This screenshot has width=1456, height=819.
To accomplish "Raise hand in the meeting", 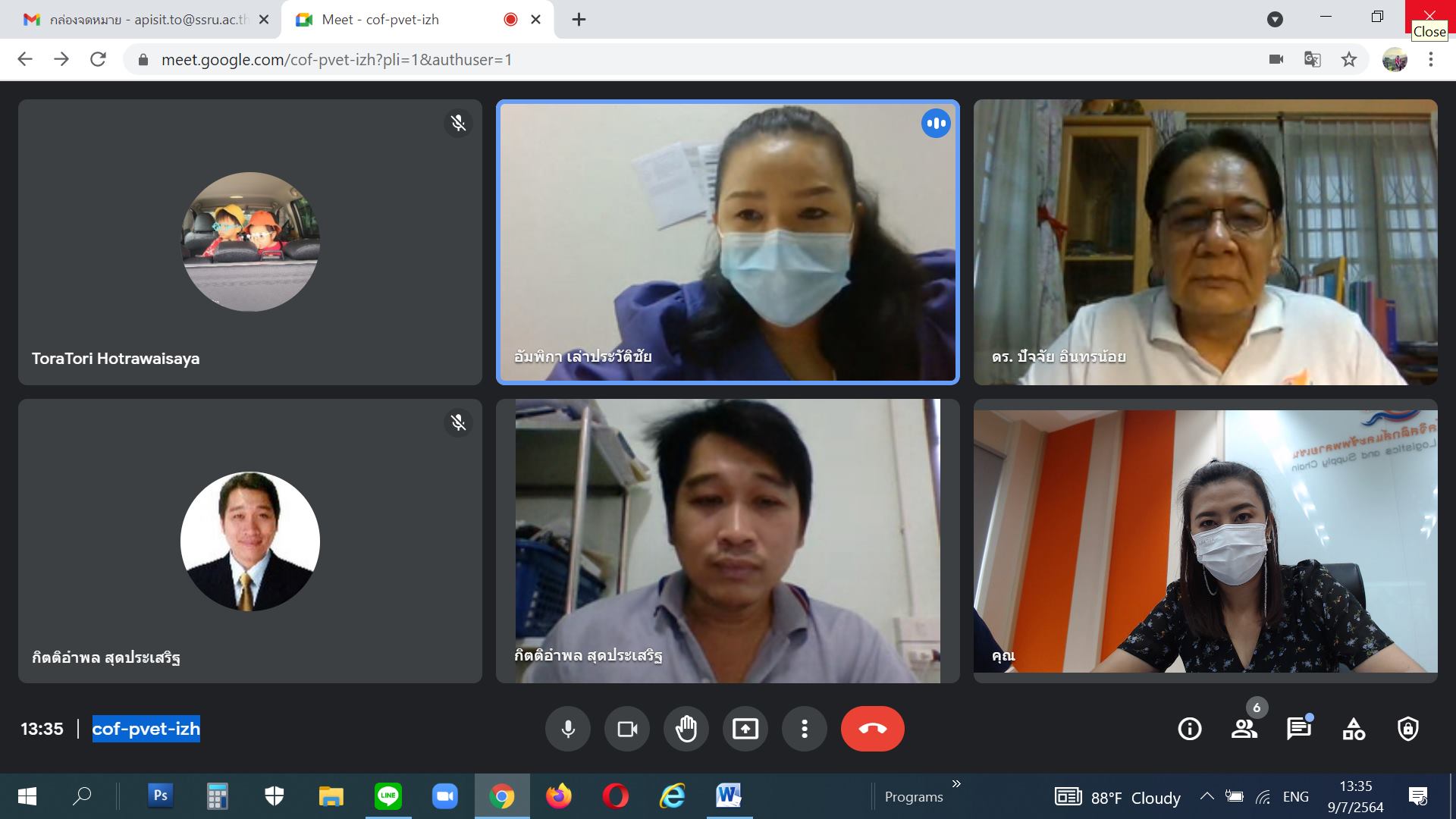I will pyautogui.click(x=686, y=729).
